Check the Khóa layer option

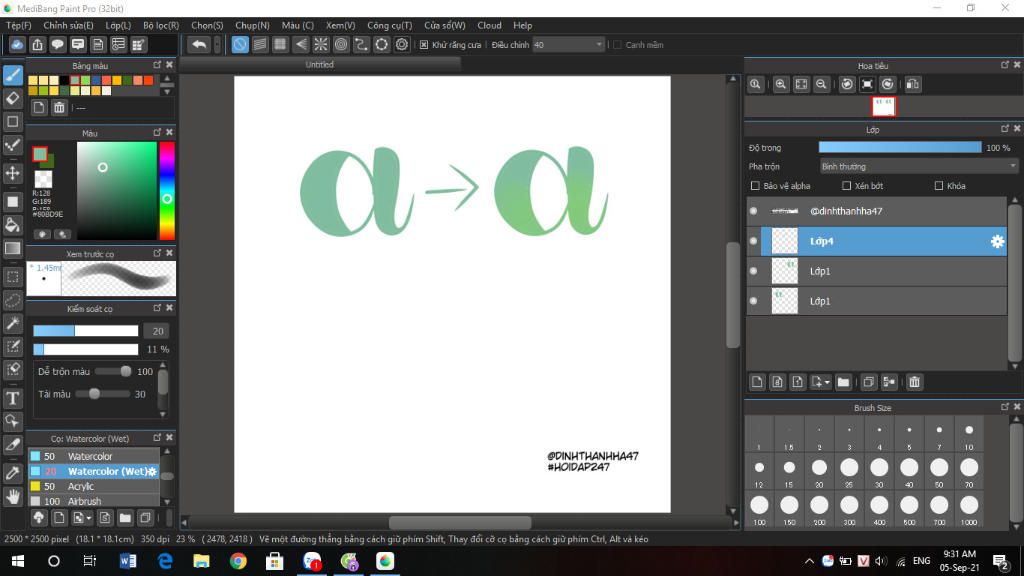click(938, 186)
